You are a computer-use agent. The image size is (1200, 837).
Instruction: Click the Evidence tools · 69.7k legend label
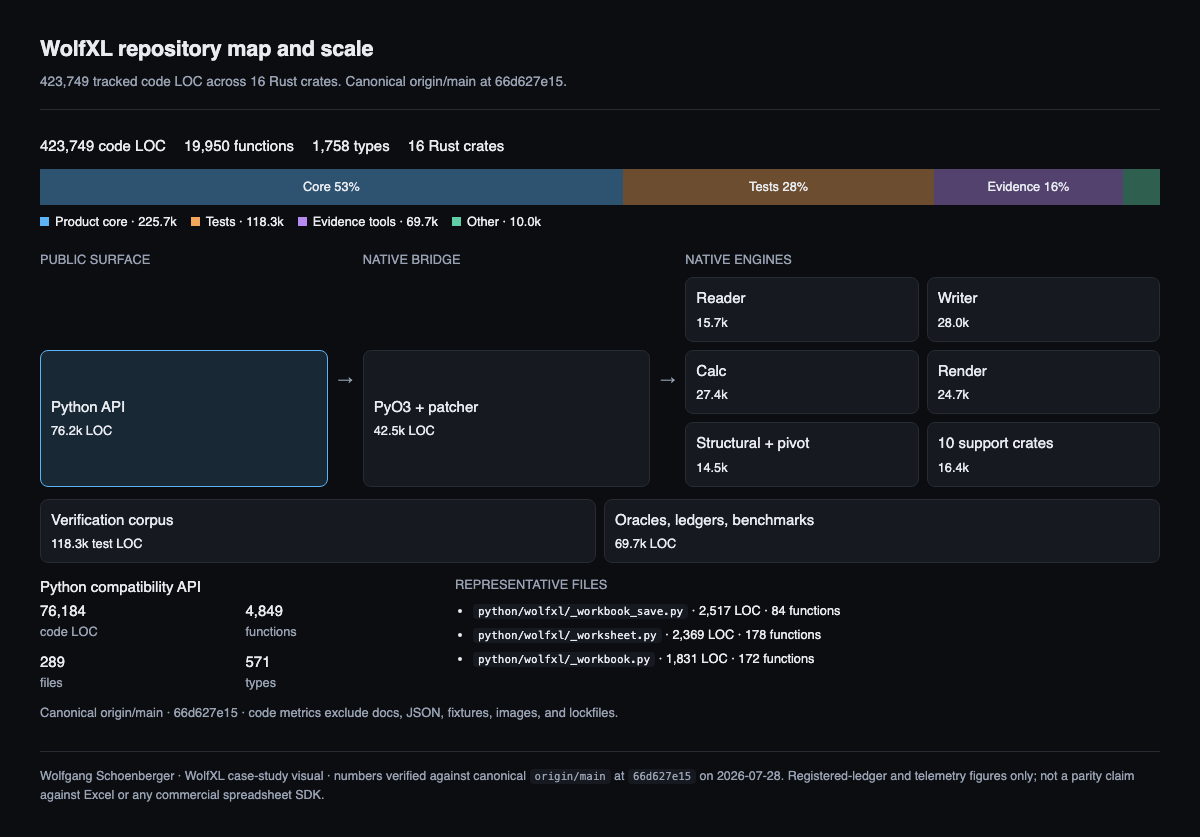[375, 222]
